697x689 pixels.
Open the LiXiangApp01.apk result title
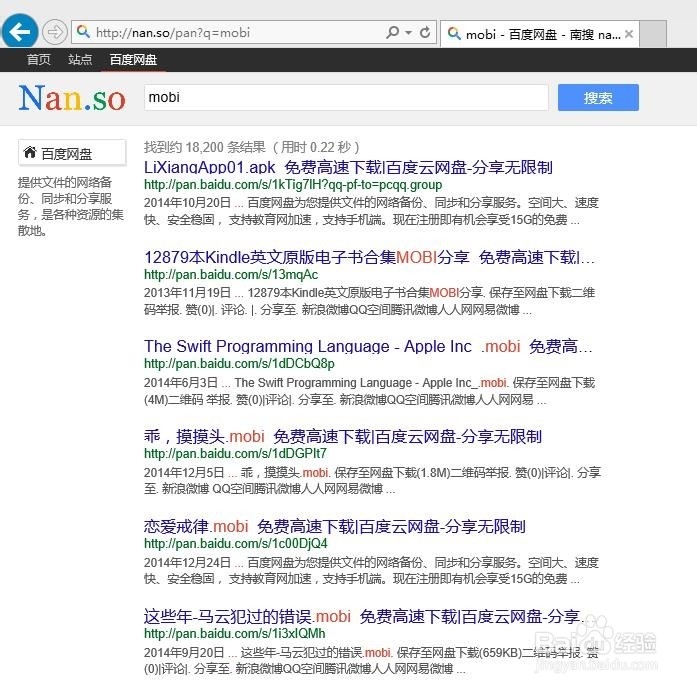(348, 167)
